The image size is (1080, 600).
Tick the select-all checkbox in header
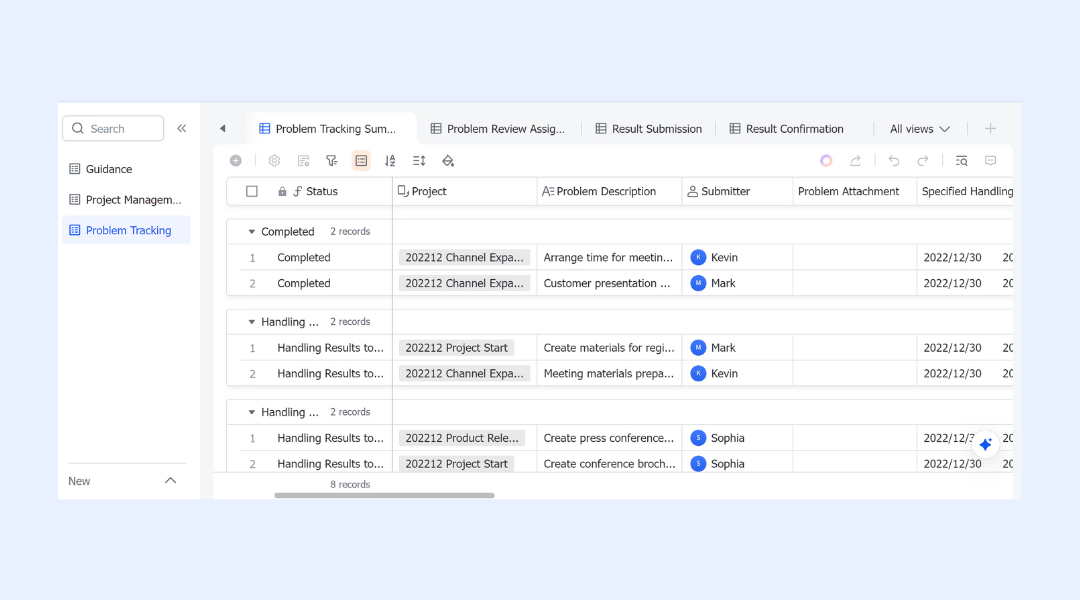251,192
